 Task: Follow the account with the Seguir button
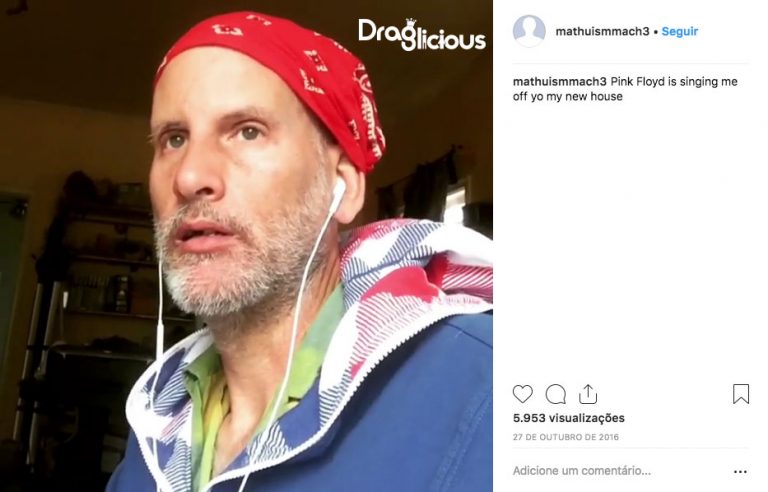pos(679,31)
